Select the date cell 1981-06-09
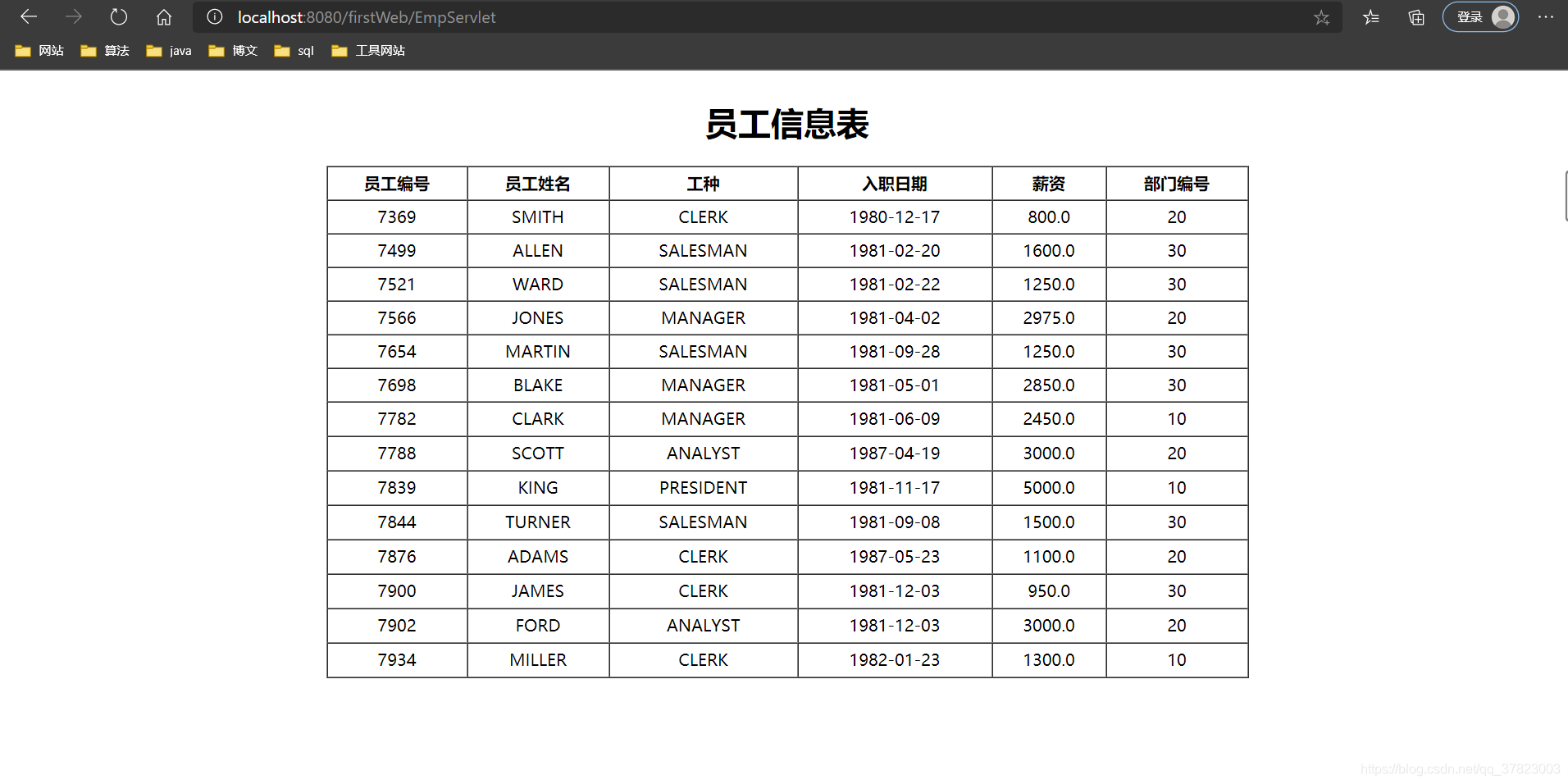Viewport: 1568px width, 784px height. coord(895,419)
